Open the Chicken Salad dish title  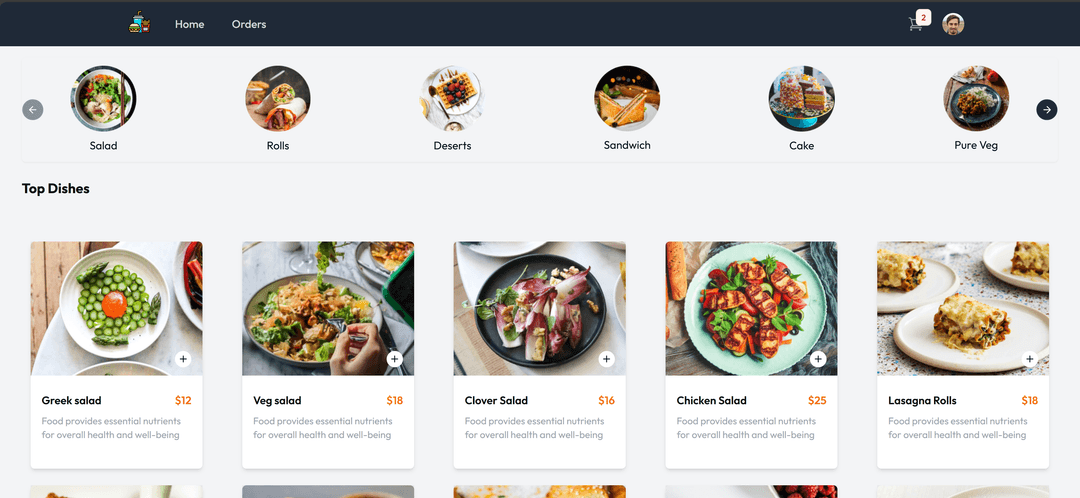(712, 400)
